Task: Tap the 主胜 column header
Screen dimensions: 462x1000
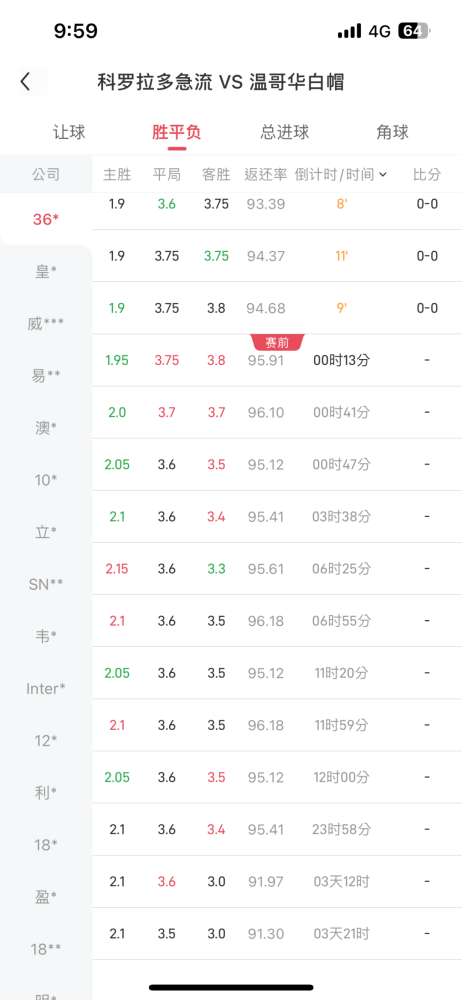Action: (117, 174)
